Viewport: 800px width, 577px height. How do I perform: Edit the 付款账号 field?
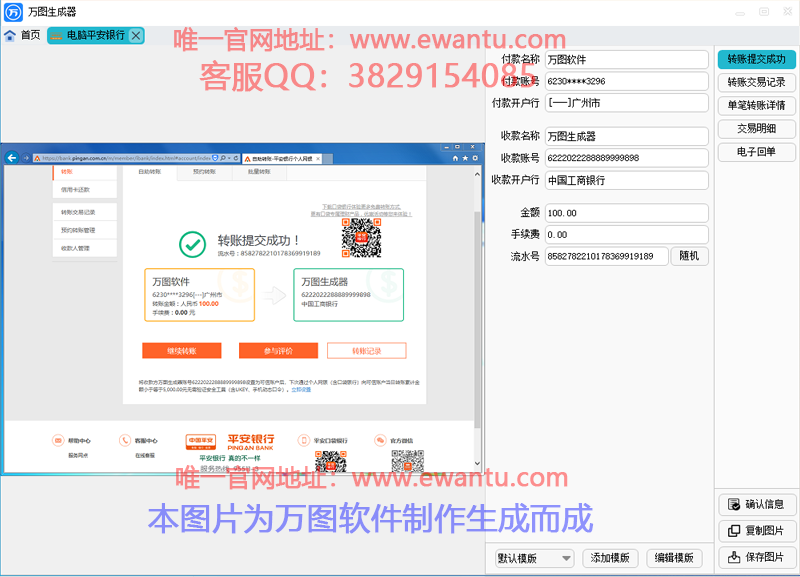(x=627, y=81)
